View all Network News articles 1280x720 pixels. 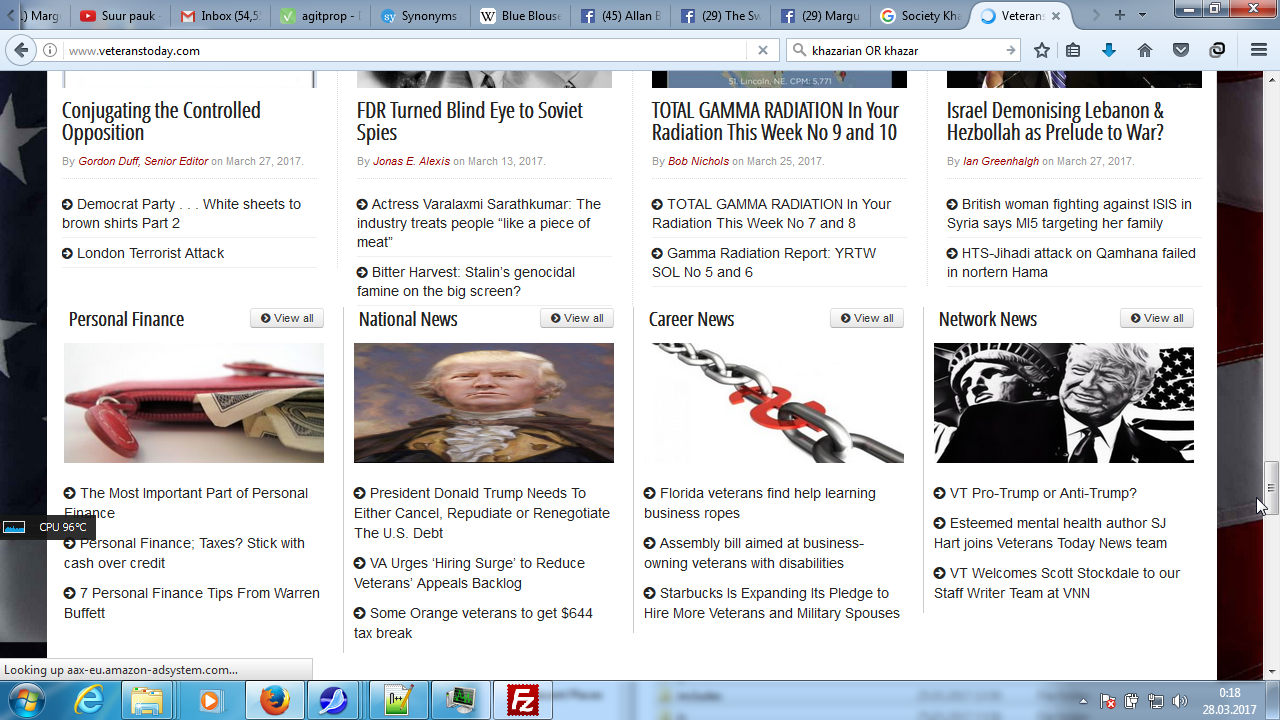[1157, 318]
